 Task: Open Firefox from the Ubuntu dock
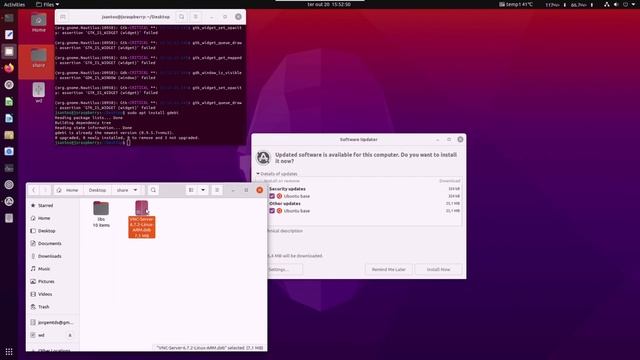coord(9,68)
